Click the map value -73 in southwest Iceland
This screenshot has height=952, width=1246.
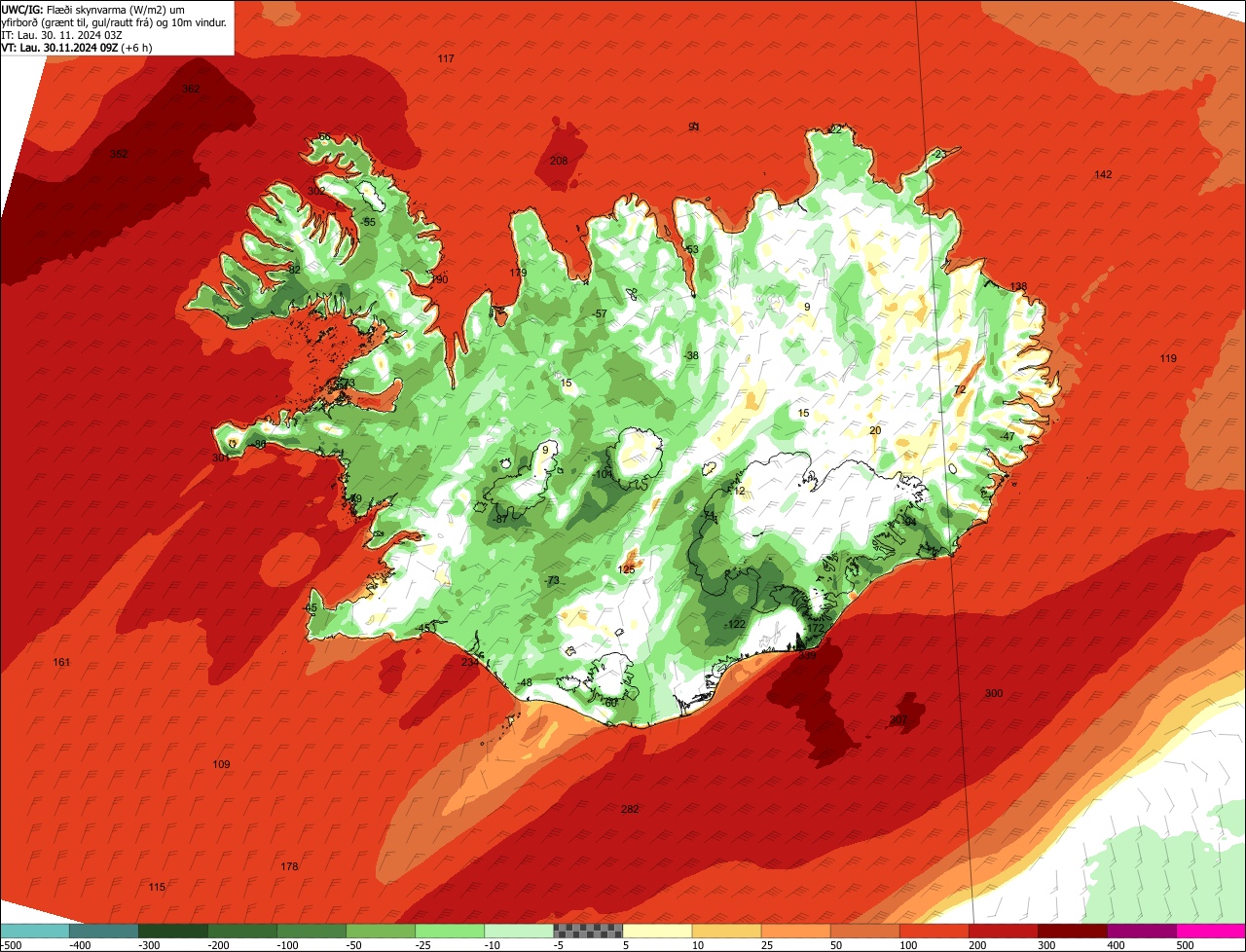click(x=553, y=580)
